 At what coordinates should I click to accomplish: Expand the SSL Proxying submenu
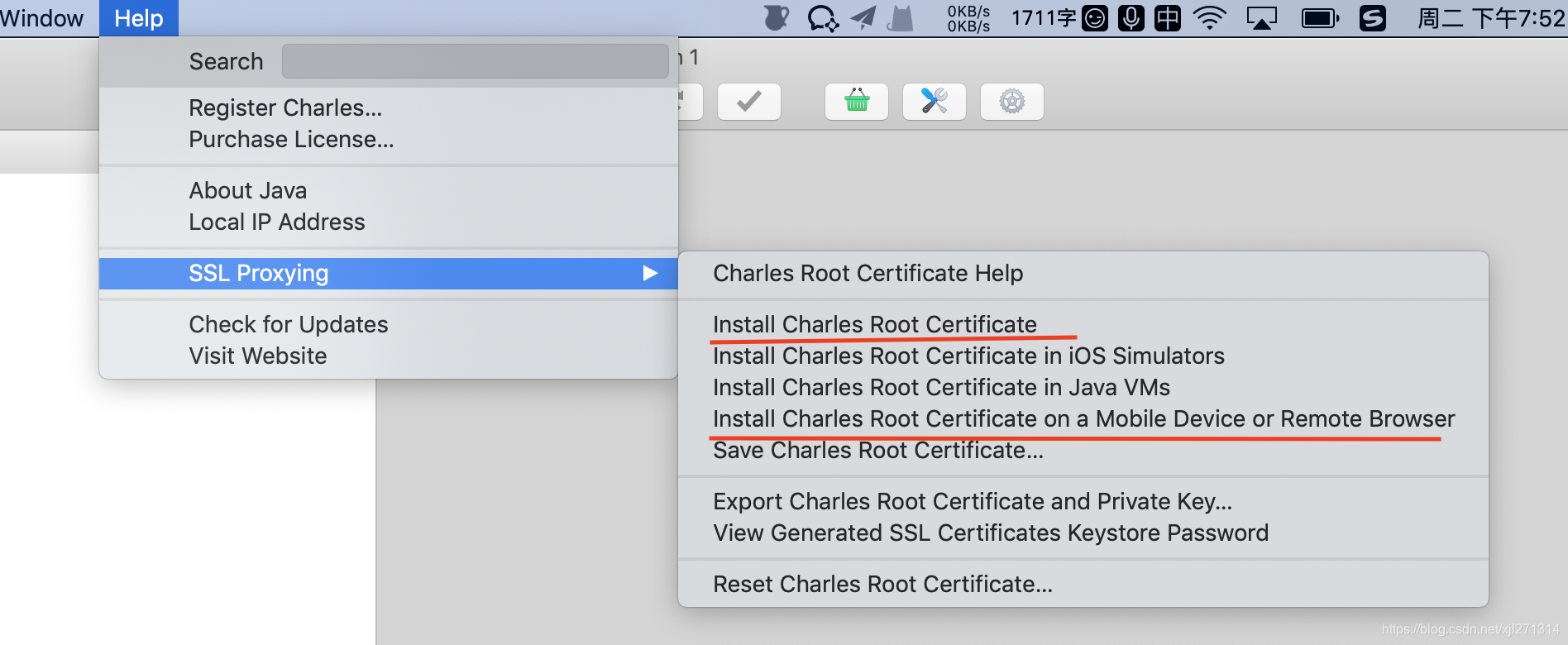click(x=389, y=274)
